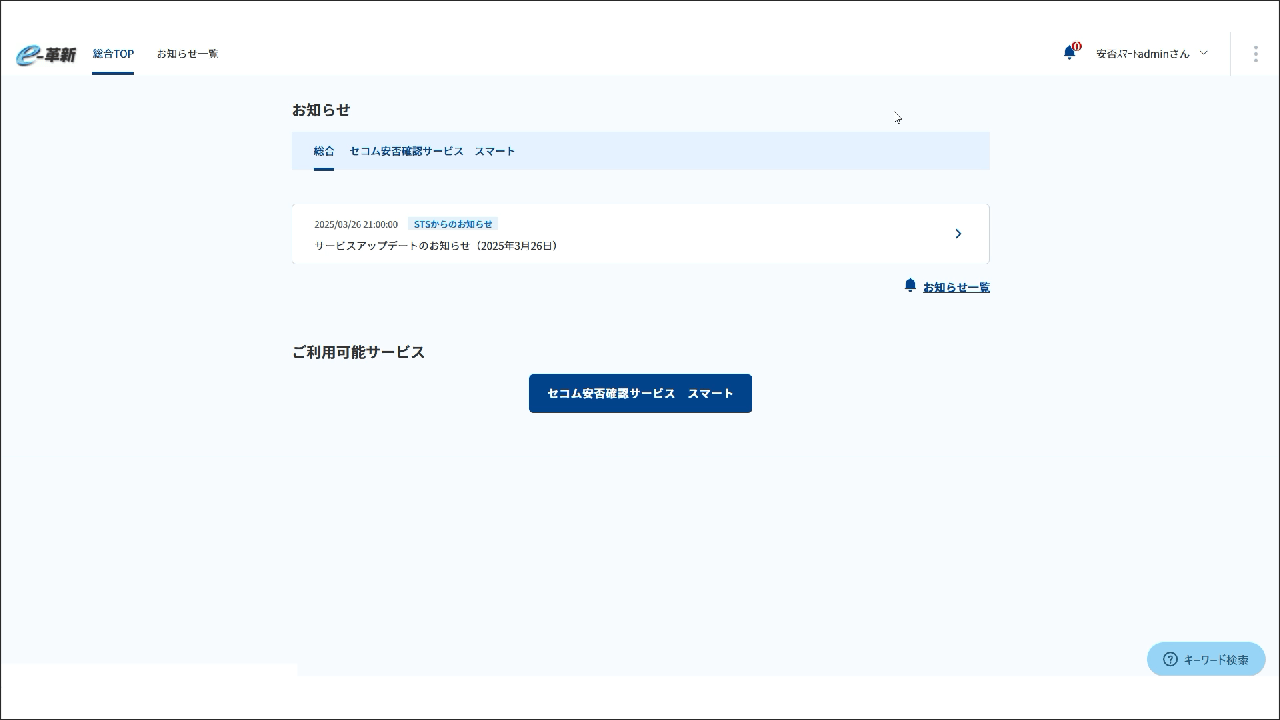
Task: Click the 2025/03/26 21:00:00 timestamp
Action: click(356, 225)
